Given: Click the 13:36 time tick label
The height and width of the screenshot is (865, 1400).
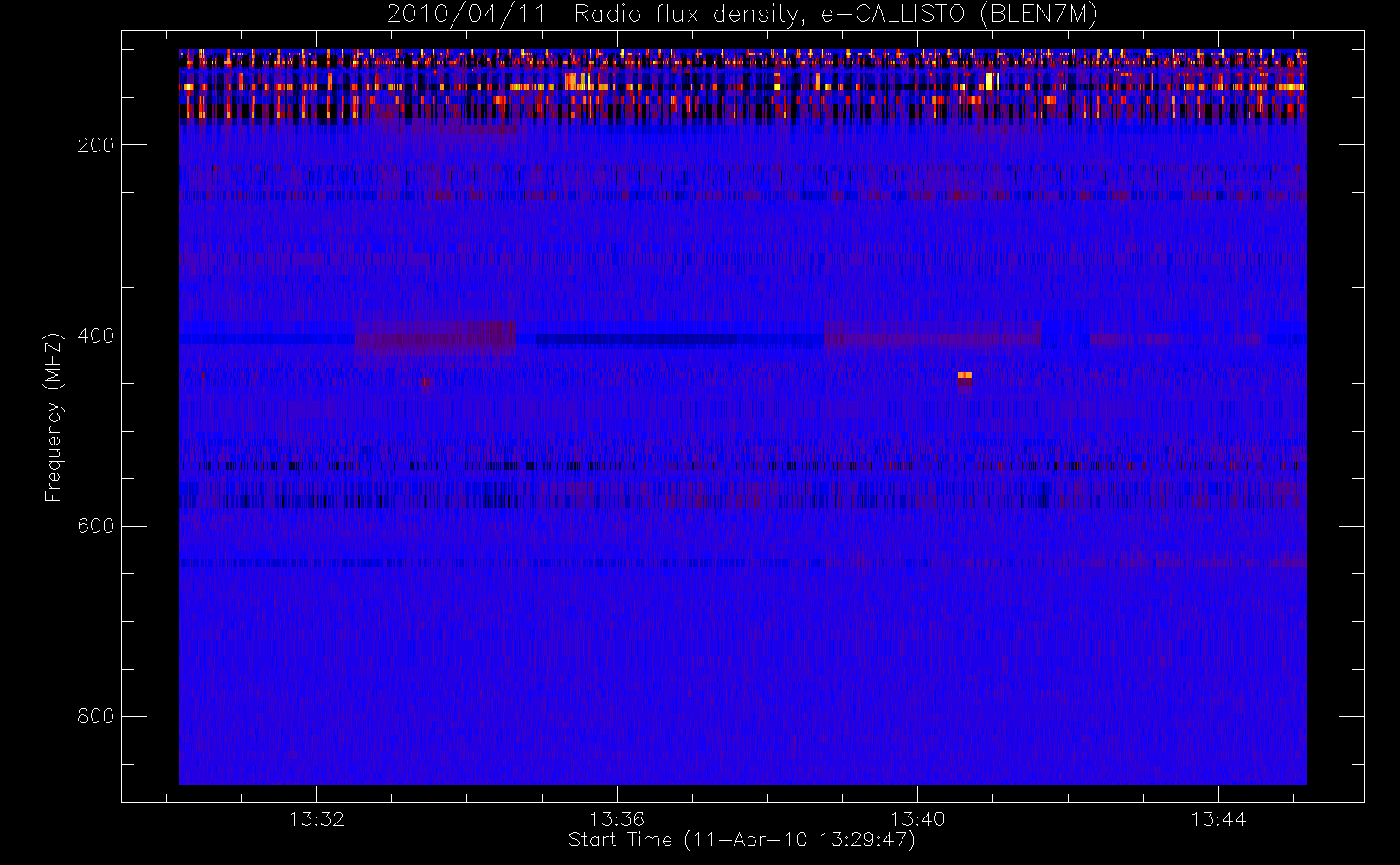Looking at the screenshot, I should pos(617,819).
